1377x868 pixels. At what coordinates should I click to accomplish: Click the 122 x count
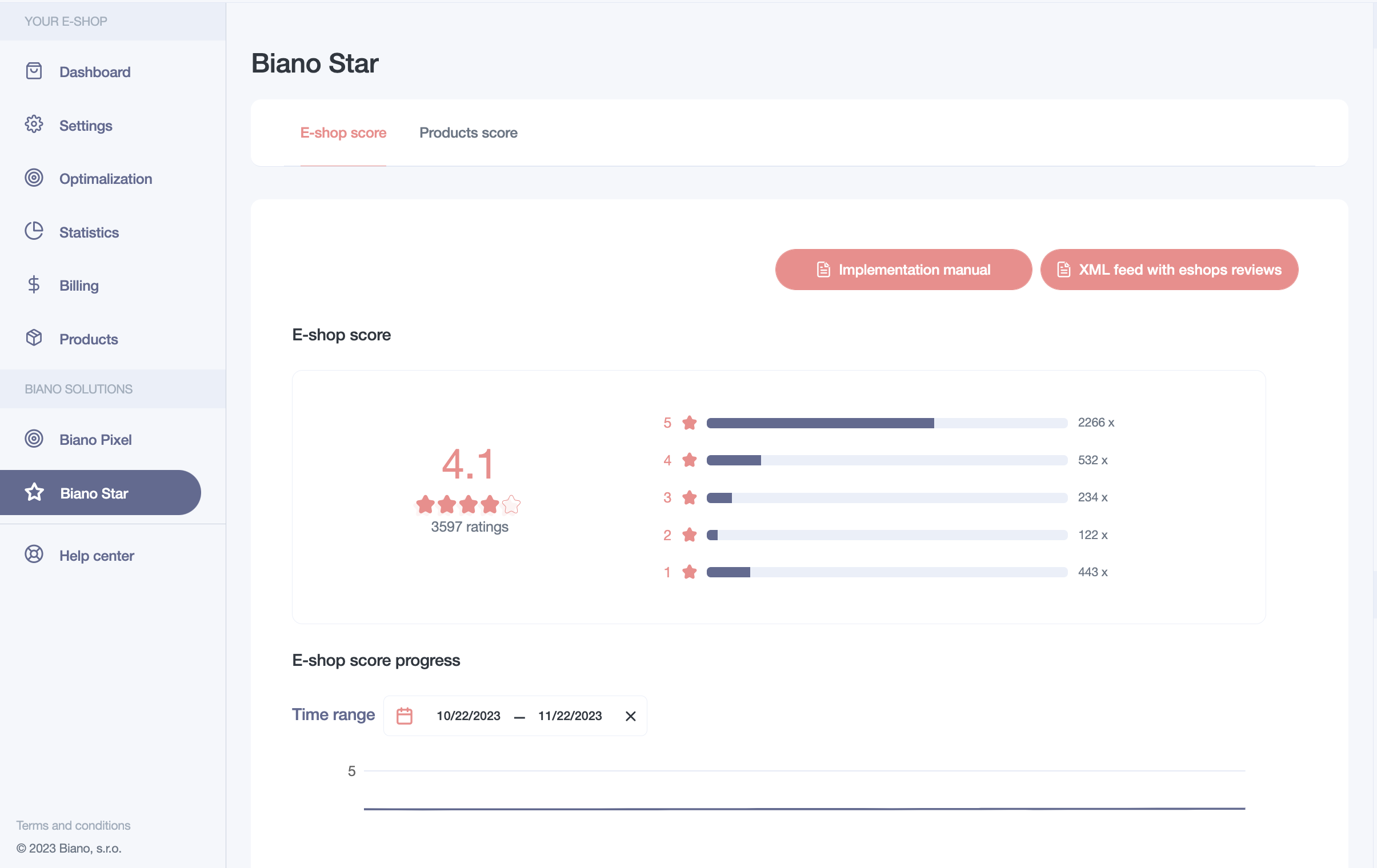(1093, 535)
